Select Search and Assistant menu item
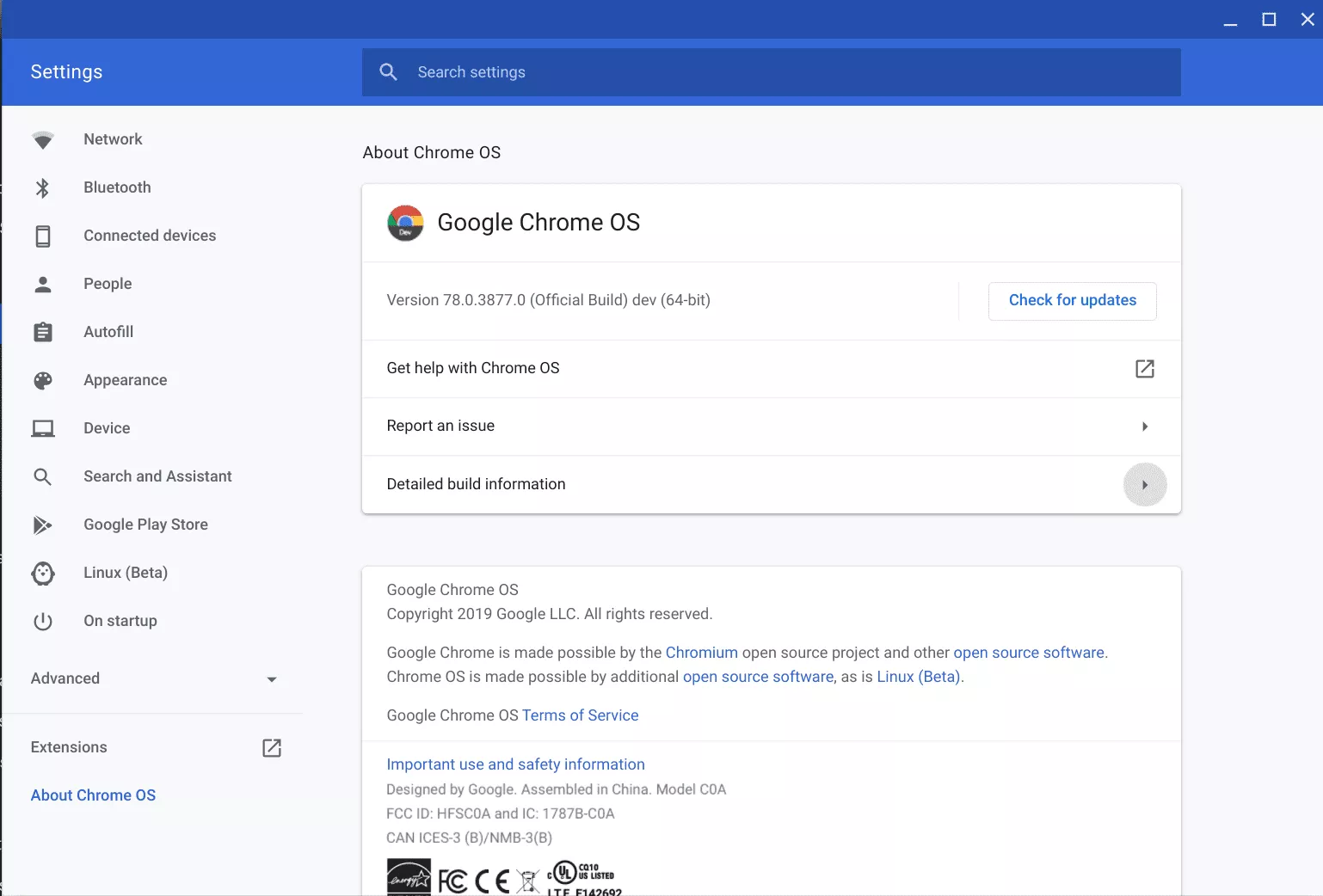 tap(157, 476)
